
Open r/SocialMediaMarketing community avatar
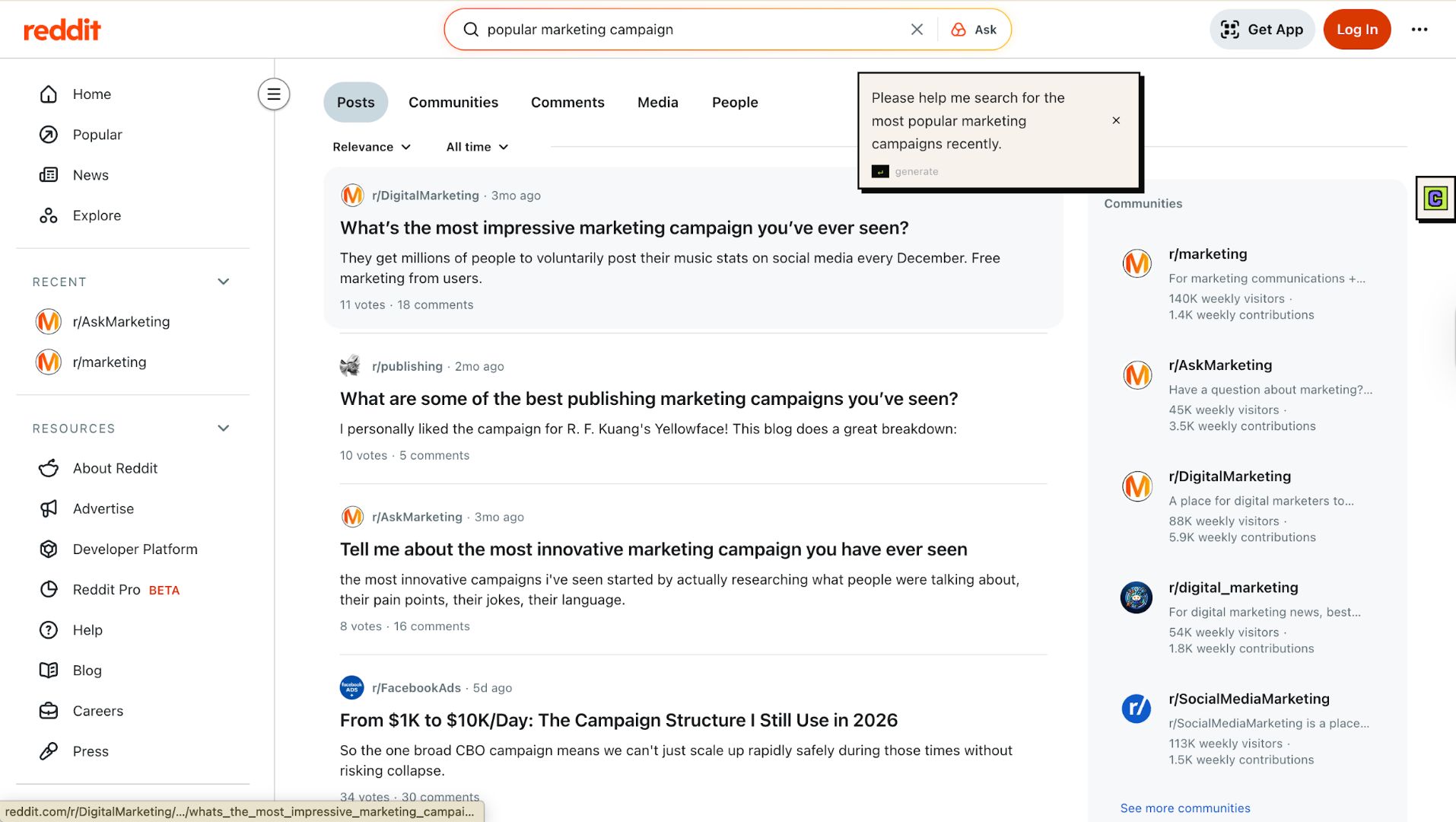[x=1137, y=709]
